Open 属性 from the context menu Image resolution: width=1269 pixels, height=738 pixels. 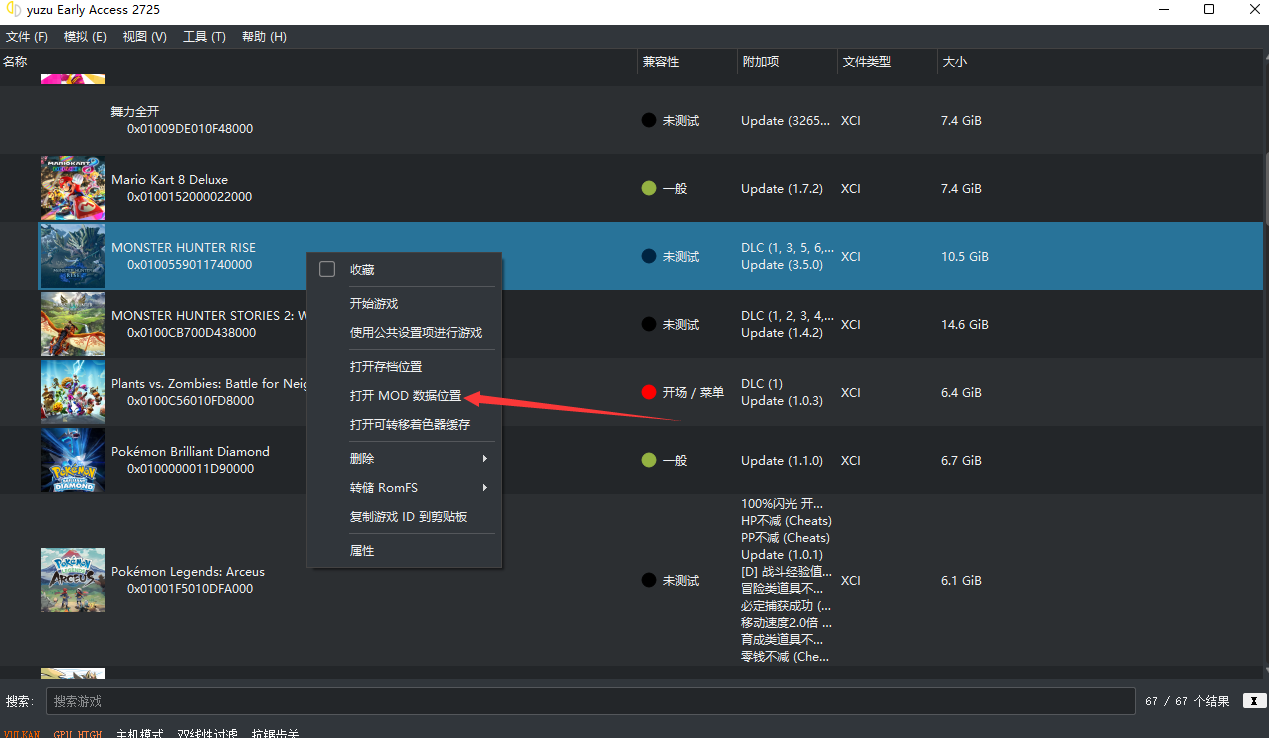[404, 550]
